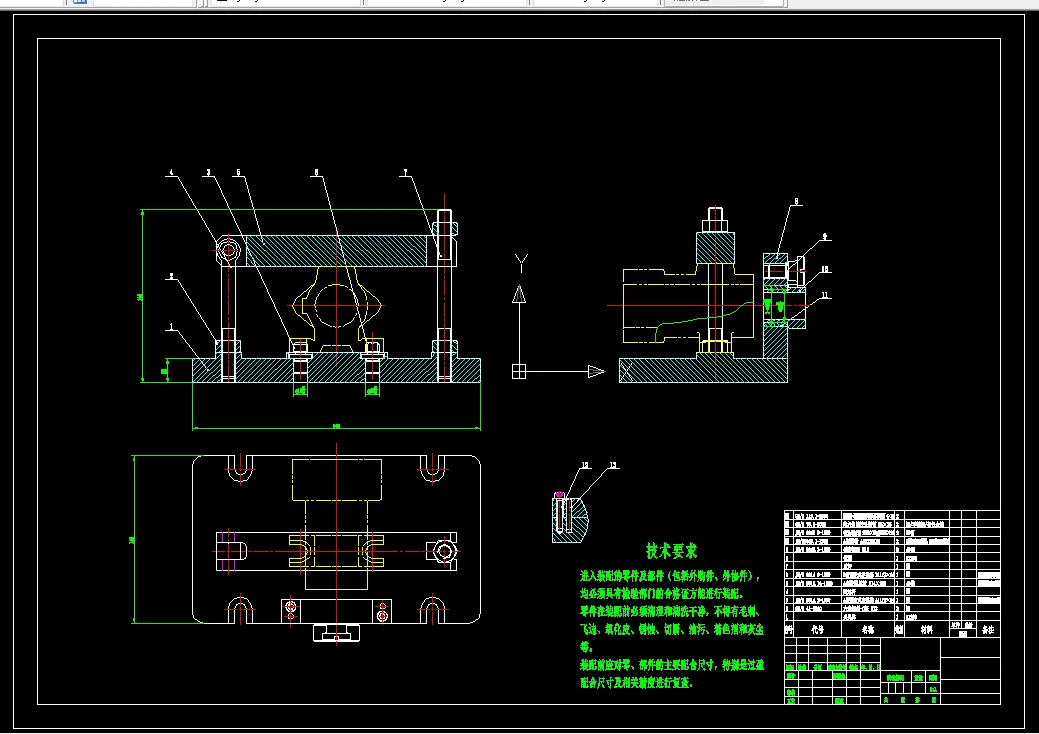Select part callout number 7
Viewport: 1039px width, 734px height.
[x=406, y=172]
